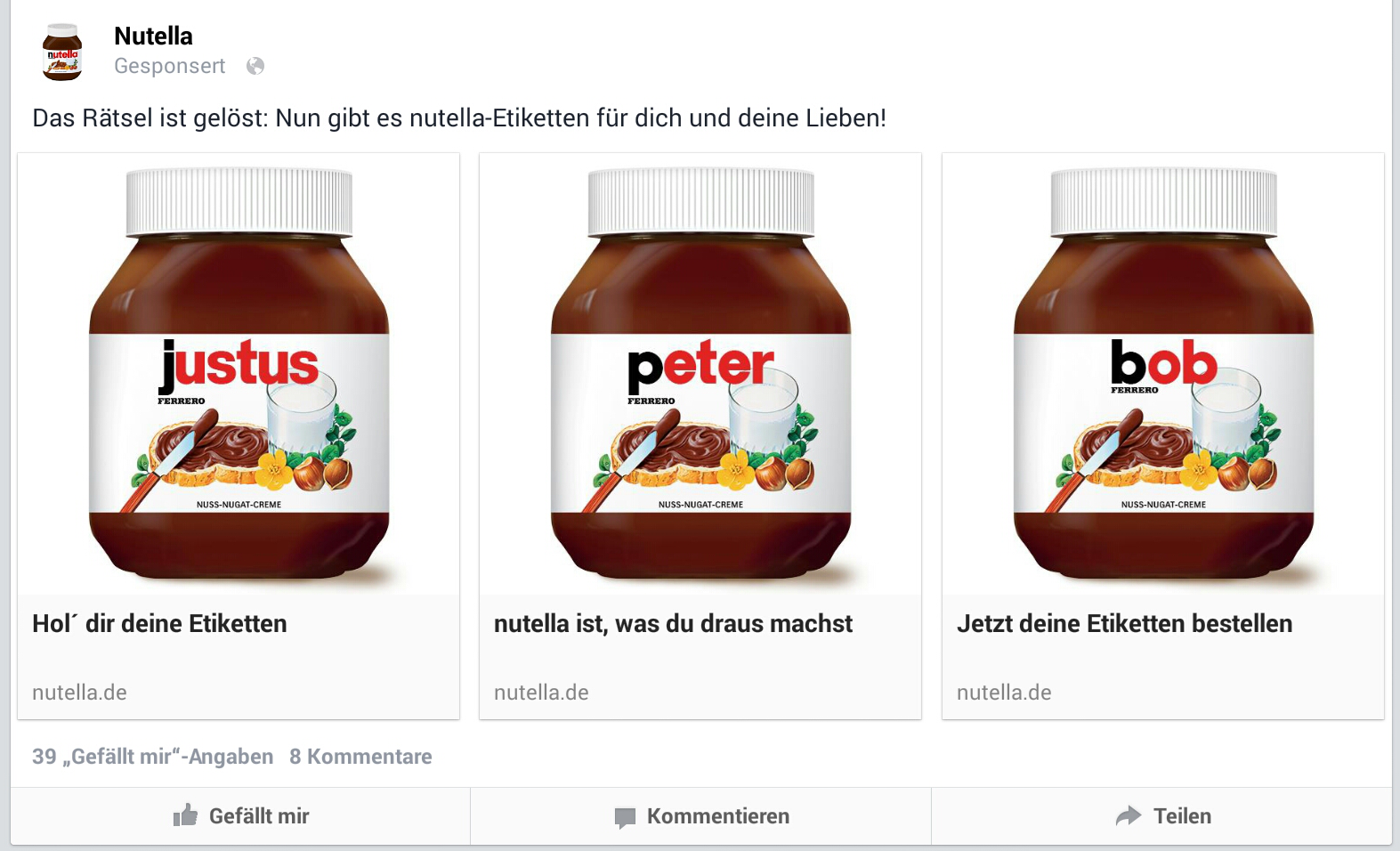Image resolution: width=1400 pixels, height=851 pixels.
Task: Open the bob Nutella jar image
Action: point(1163,374)
